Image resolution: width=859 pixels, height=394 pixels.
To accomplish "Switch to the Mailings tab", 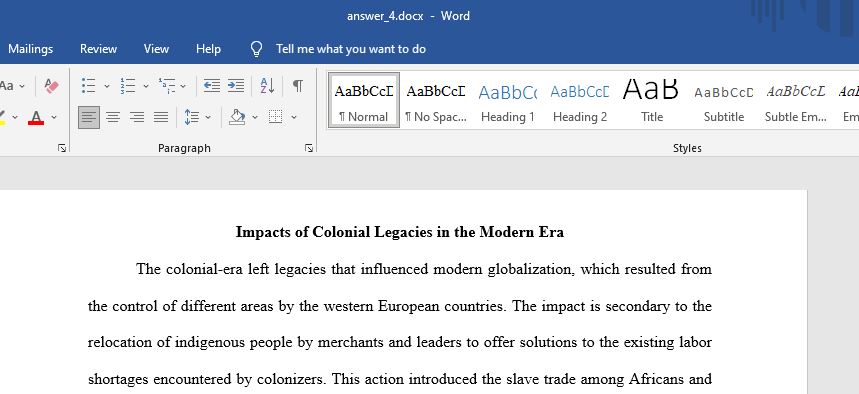I will click(x=31, y=49).
